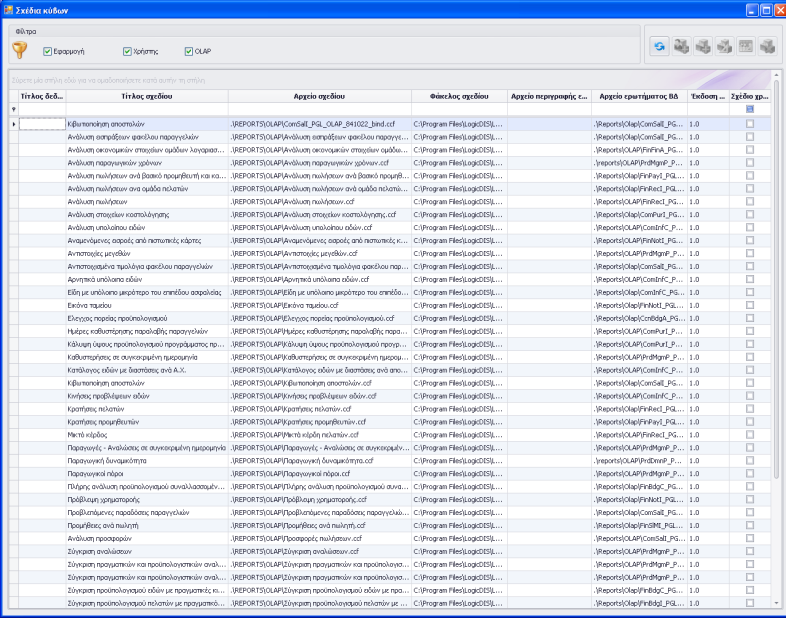The height and width of the screenshot is (618, 786).
Task: Check the box in the Μικτό κέρδος row
Action: 750,435
